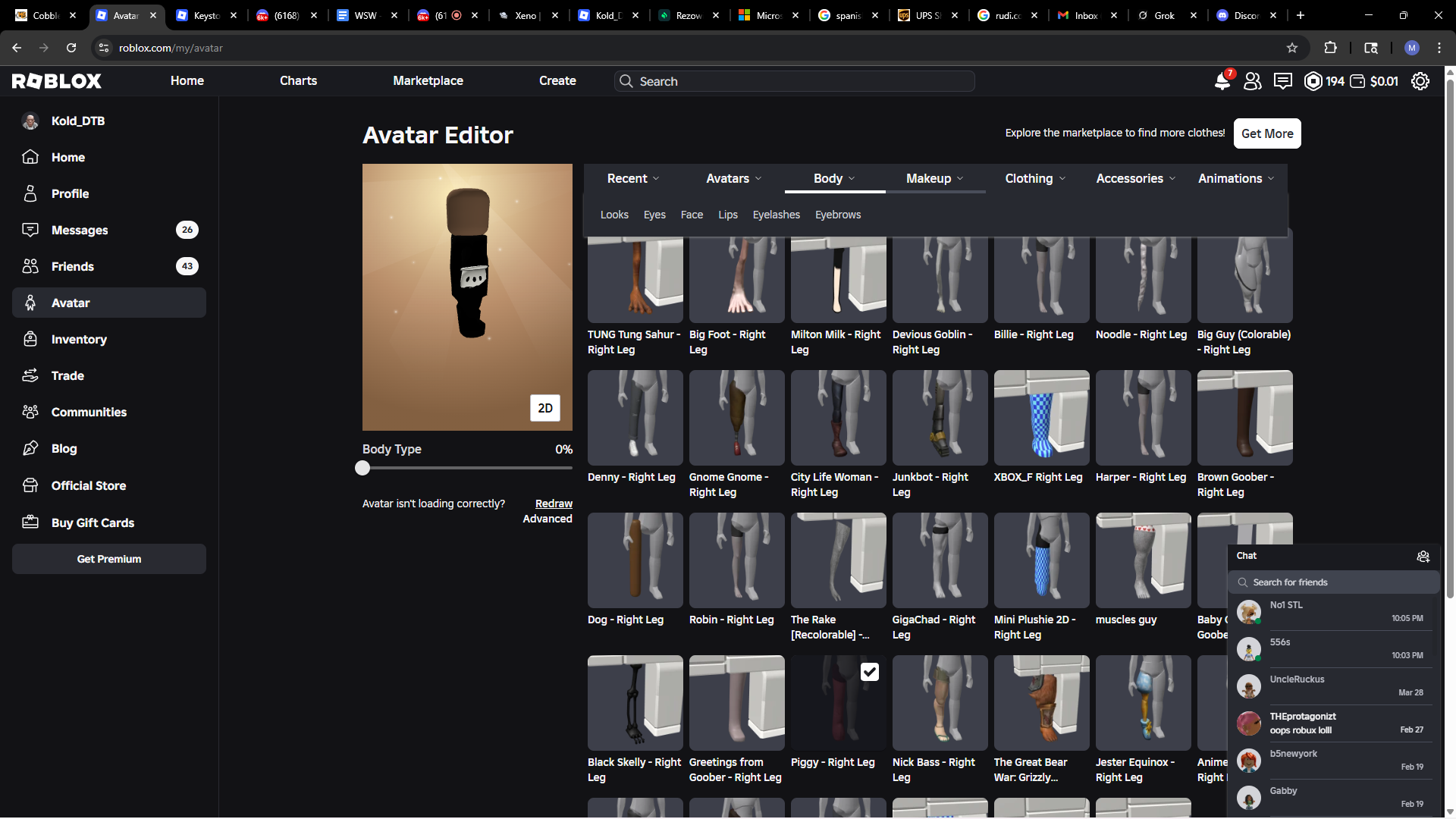Viewport: 1456px width, 819px height.
Task: Open the Create navigation link
Action: pos(557,80)
